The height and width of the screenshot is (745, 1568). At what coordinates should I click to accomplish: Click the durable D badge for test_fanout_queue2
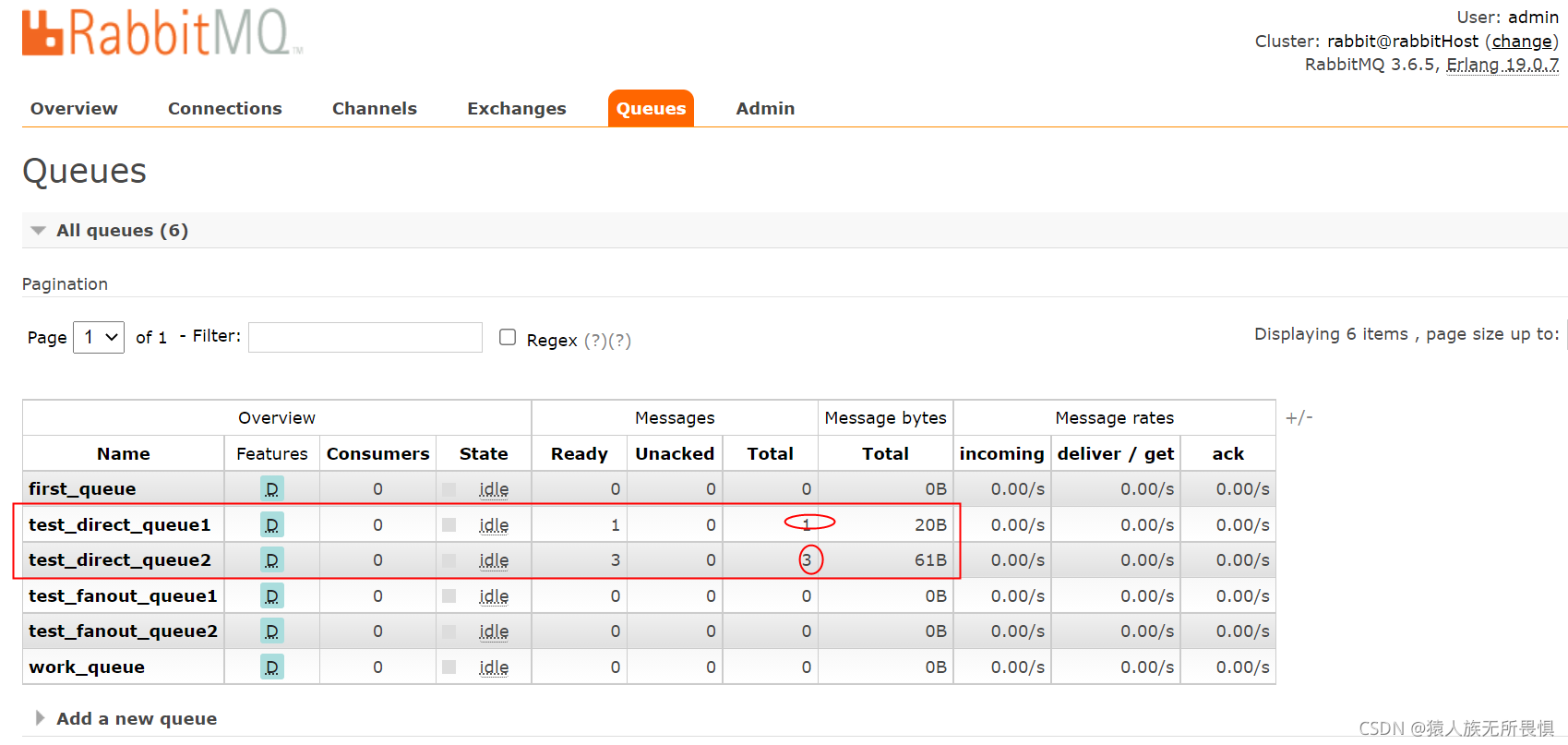(x=272, y=631)
